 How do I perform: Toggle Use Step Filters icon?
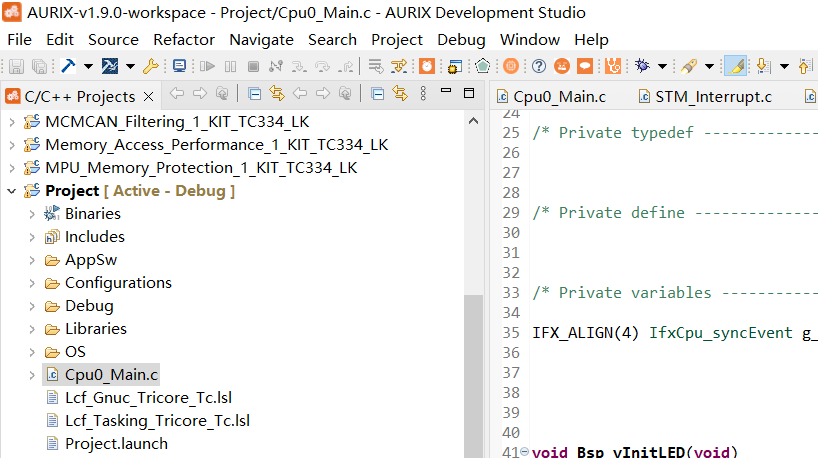376,66
